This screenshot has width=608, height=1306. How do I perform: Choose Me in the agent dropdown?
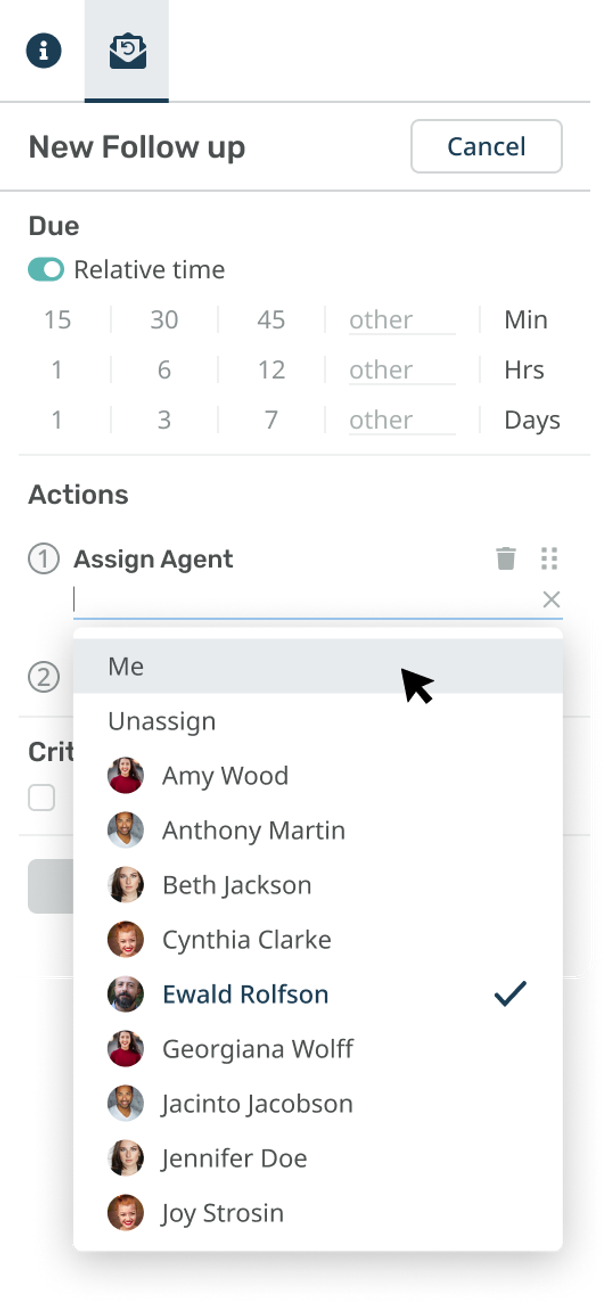pyautogui.click(x=318, y=666)
